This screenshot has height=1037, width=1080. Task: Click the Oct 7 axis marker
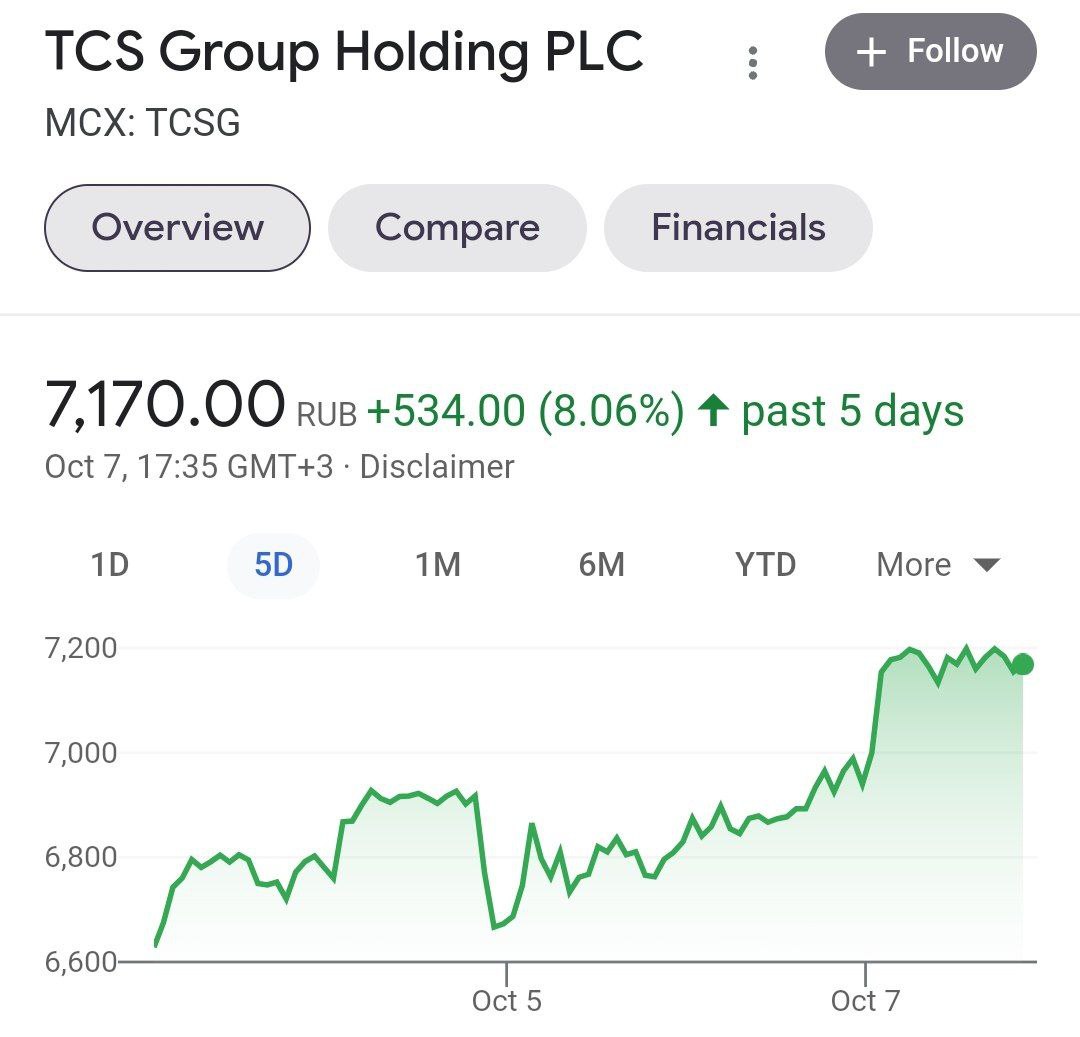865,1000
